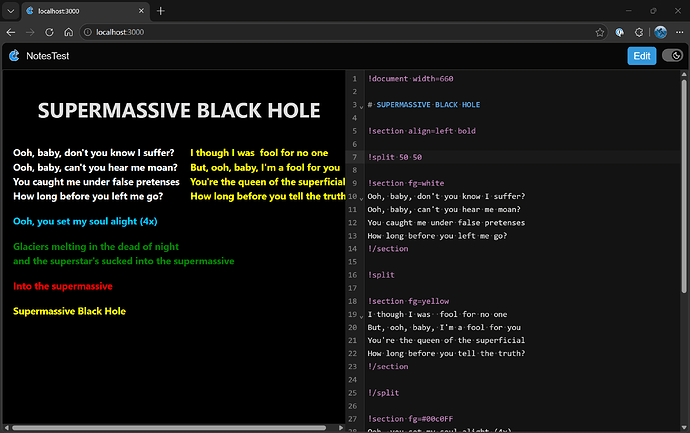Click the '!split 50 50' code line
The height and width of the screenshot is (433, 690).
tap(395, 157)
